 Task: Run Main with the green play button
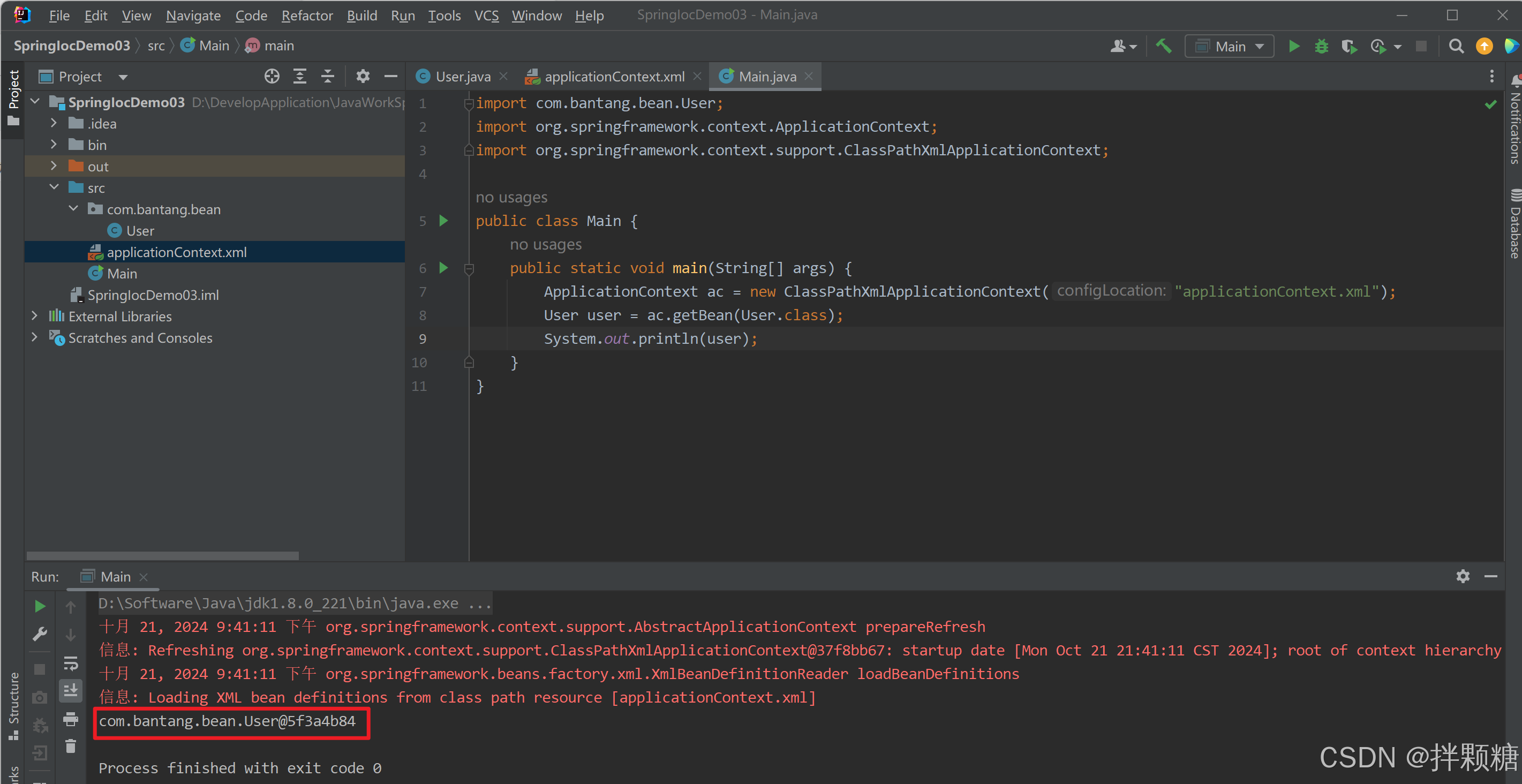point(1293,46)
